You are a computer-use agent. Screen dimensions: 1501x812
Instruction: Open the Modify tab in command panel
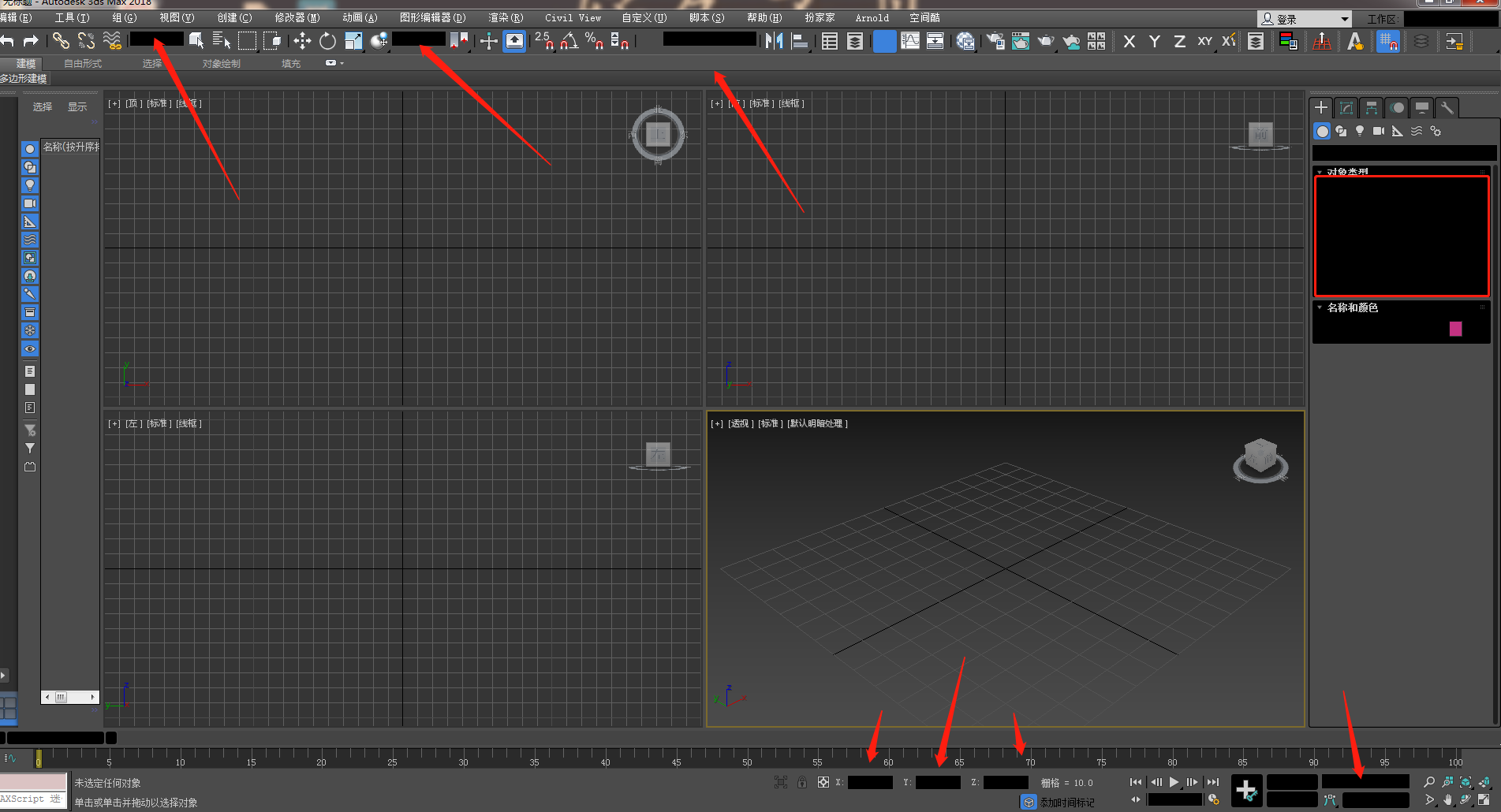[x=1346, y=108]
